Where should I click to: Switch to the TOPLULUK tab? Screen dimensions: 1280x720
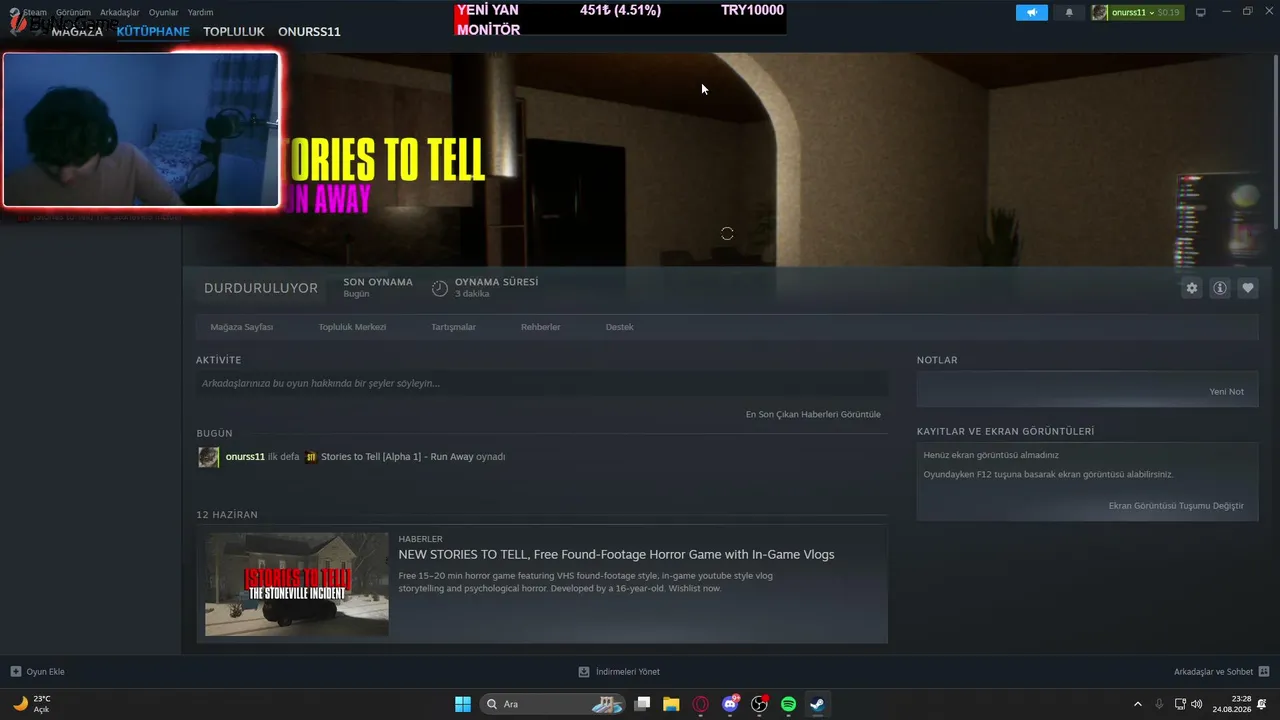point(234,31)
